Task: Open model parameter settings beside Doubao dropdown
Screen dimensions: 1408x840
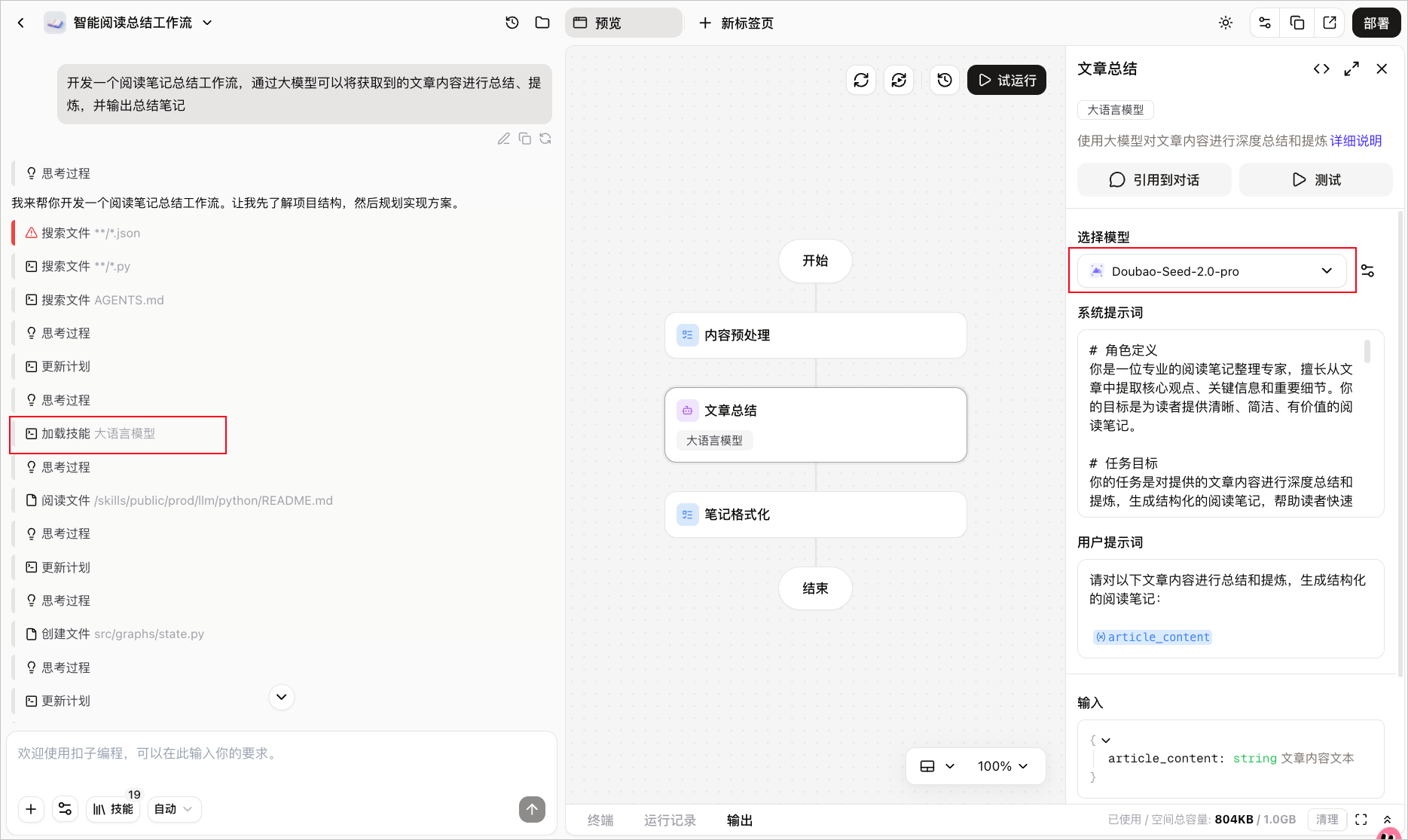Action: (1368, 270)
